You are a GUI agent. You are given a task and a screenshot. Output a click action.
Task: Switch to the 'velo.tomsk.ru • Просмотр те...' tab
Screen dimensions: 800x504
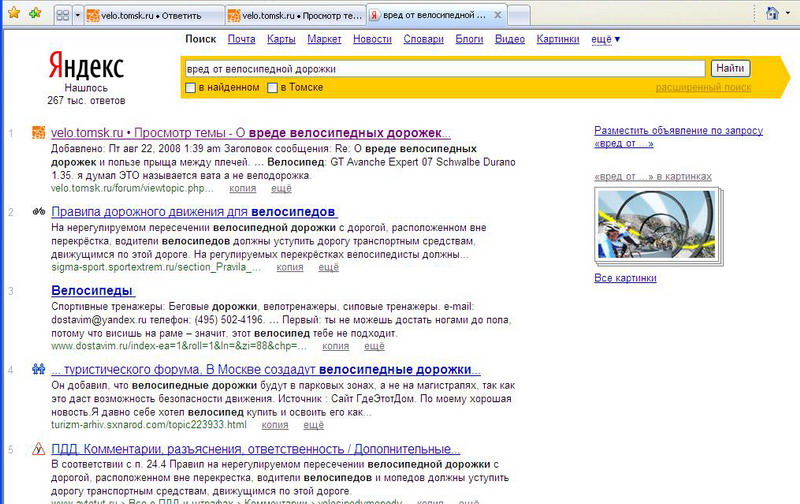point(295,16)
